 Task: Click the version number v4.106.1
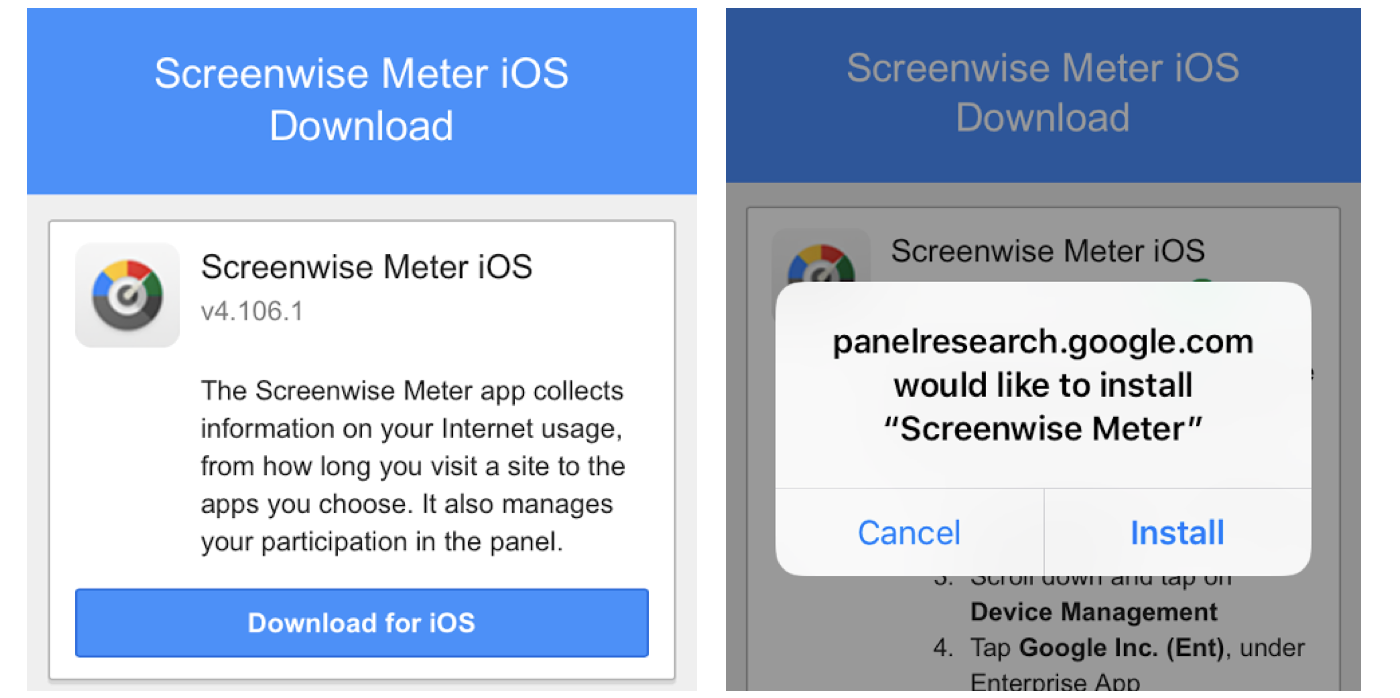(251, 311)
